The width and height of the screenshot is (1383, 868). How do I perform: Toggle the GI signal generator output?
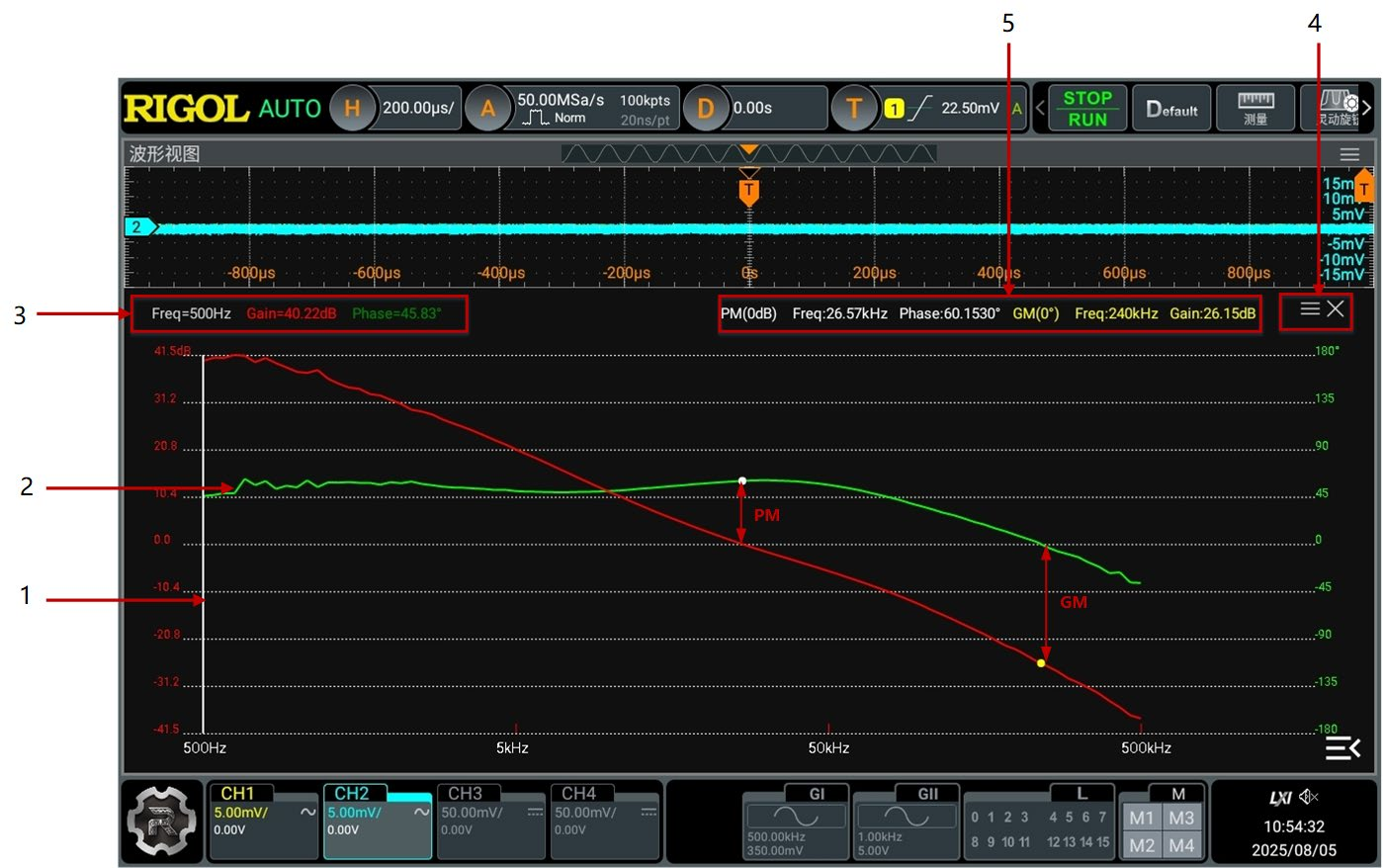tap(795, 823)
